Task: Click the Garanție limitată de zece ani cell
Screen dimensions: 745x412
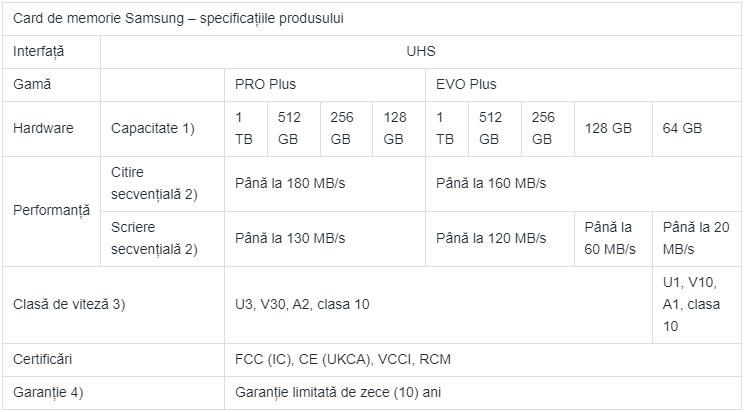Action: [337, 392]
